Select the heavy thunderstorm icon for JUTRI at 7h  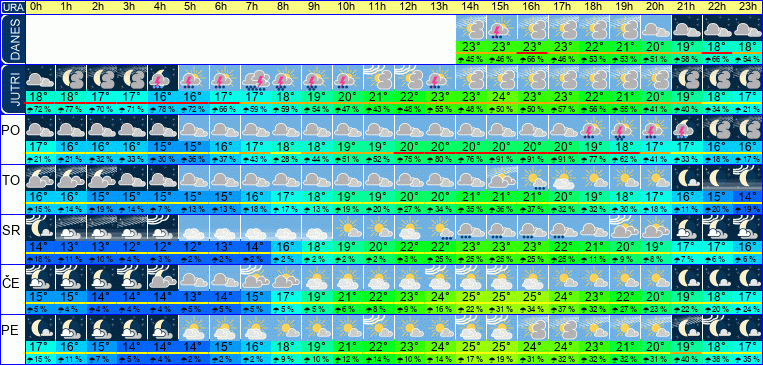point(255,78)
